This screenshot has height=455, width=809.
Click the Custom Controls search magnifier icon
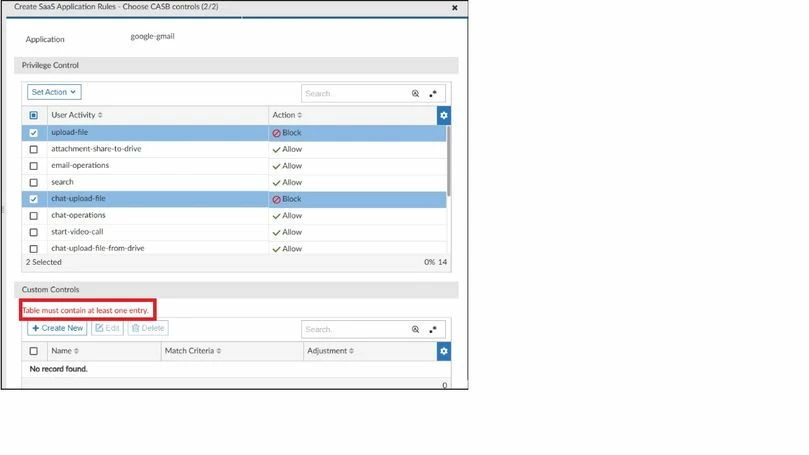tap(415, 329)
